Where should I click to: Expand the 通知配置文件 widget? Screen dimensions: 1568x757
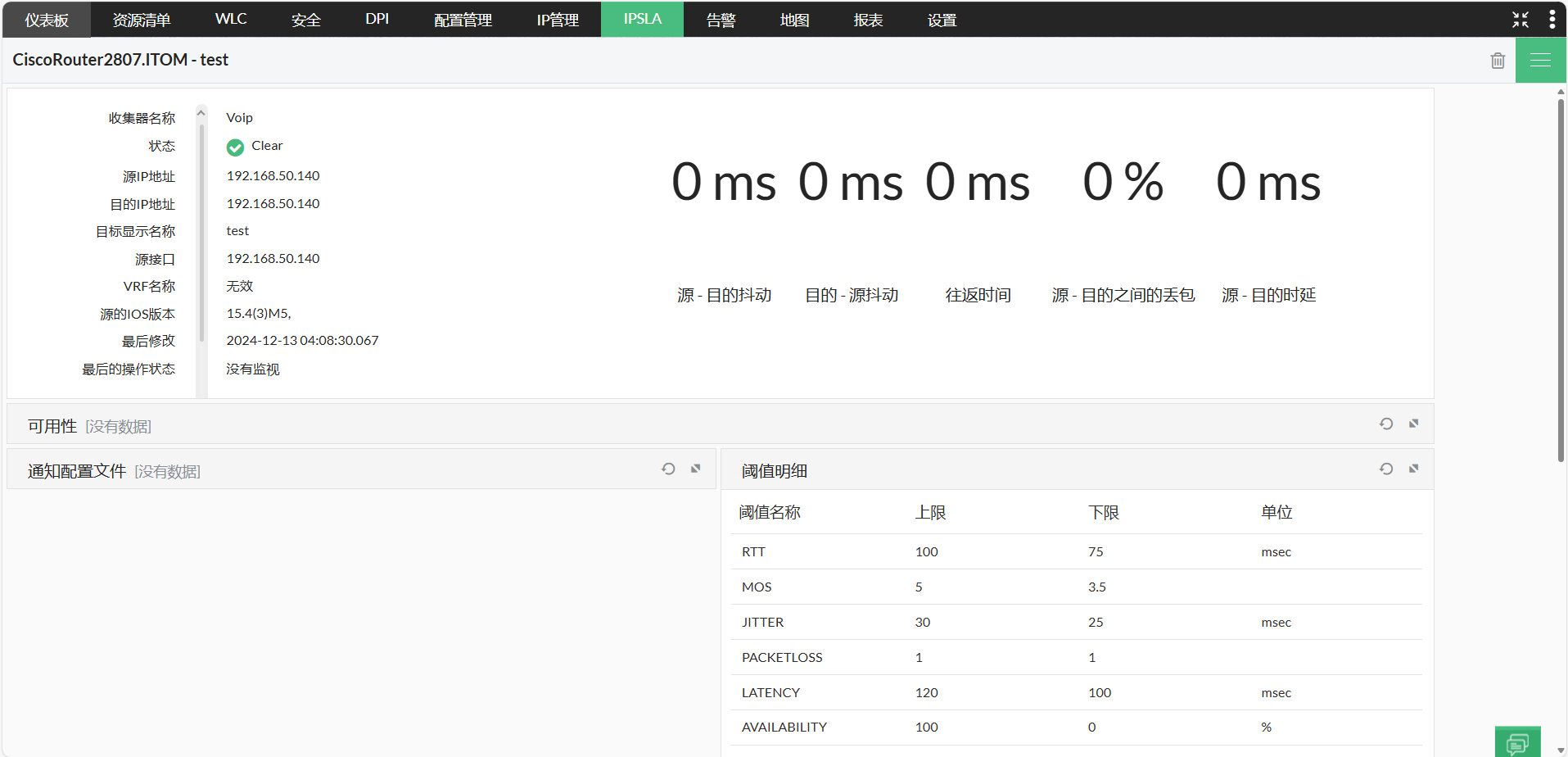pyautogui.click(x=696, y=469)
